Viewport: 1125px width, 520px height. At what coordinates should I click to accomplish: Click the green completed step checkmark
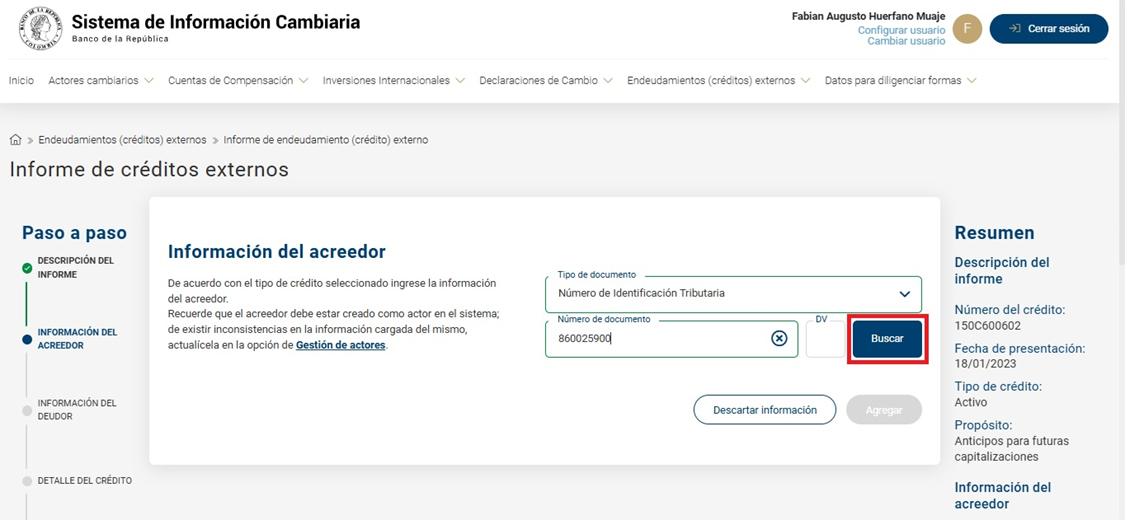27,268
